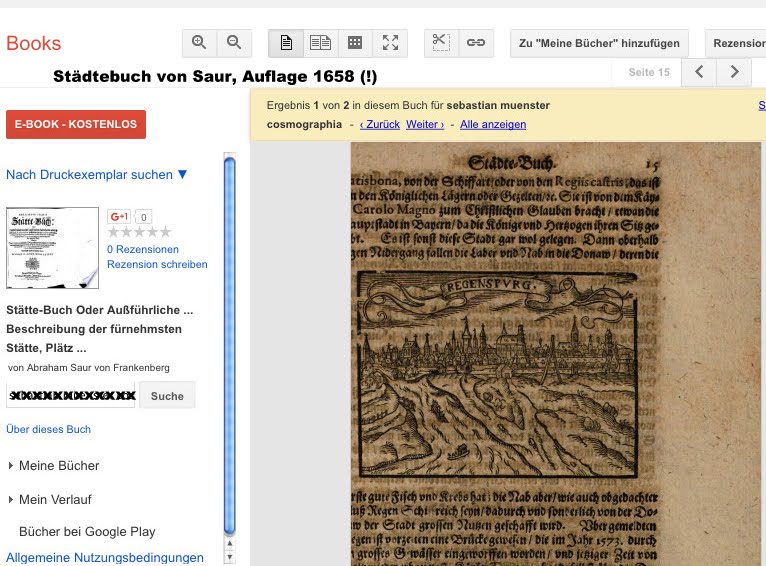Click the zoom out magnifier icon

pos(234,43)
